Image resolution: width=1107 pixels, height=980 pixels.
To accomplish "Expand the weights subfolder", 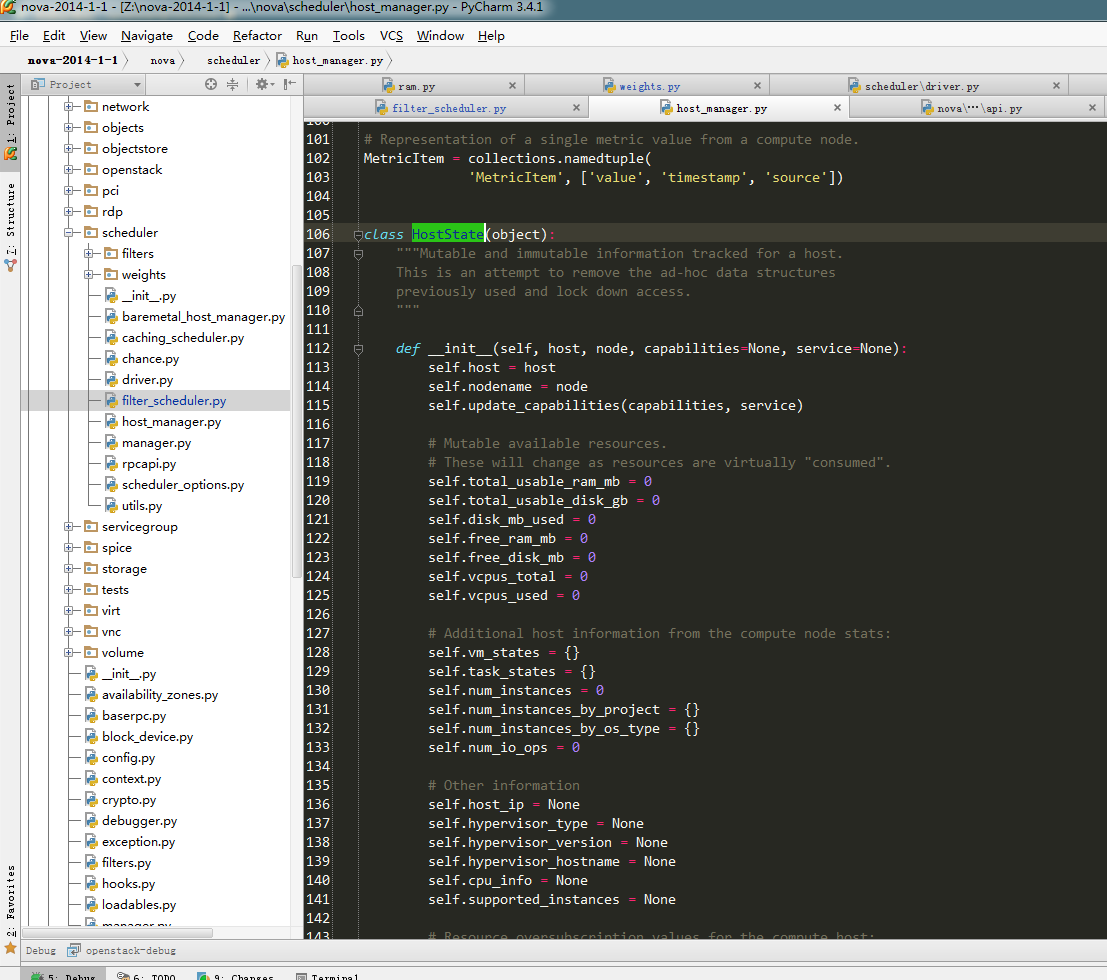I will pyautogui.click(x=88, y=275).
